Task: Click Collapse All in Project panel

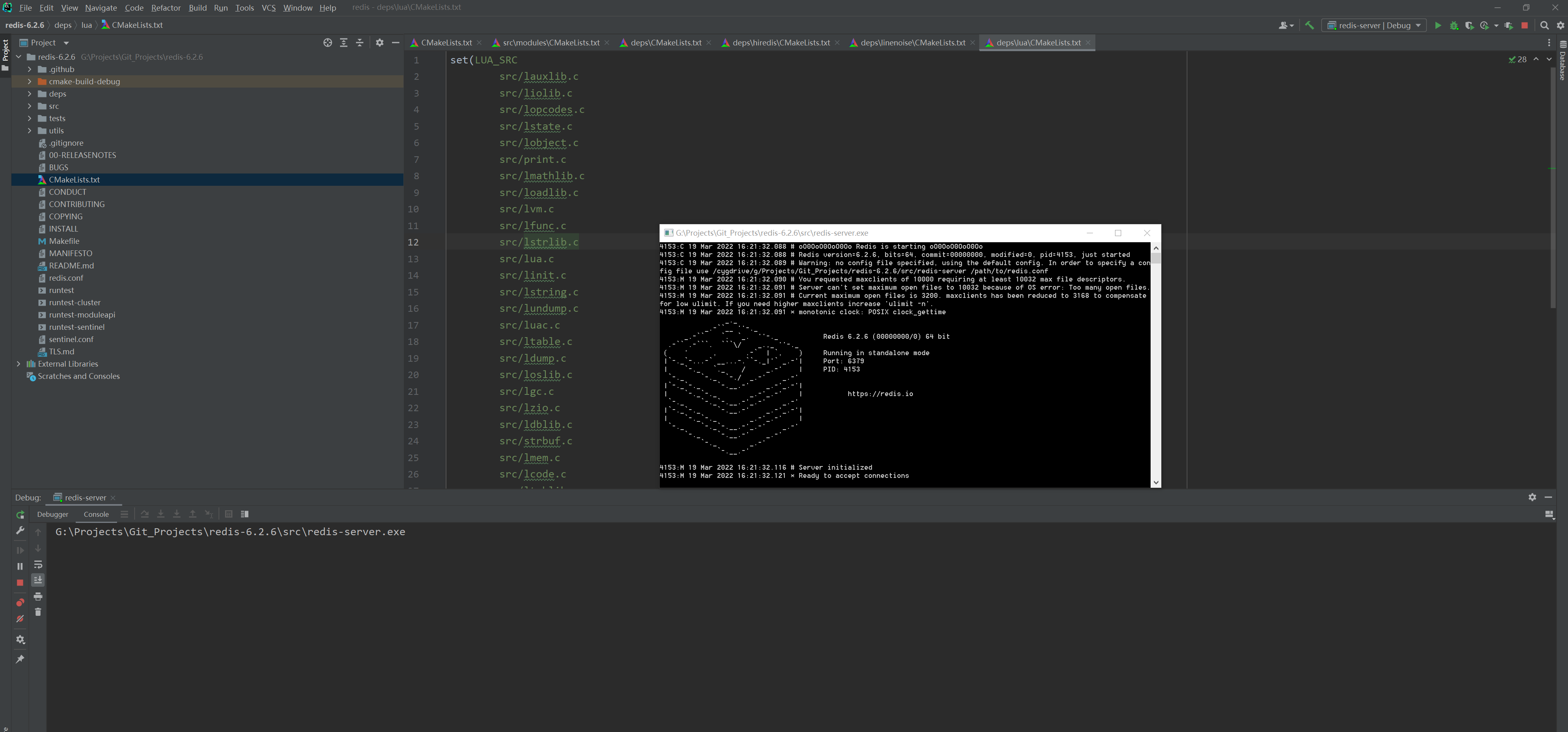Action: (359, 43)
